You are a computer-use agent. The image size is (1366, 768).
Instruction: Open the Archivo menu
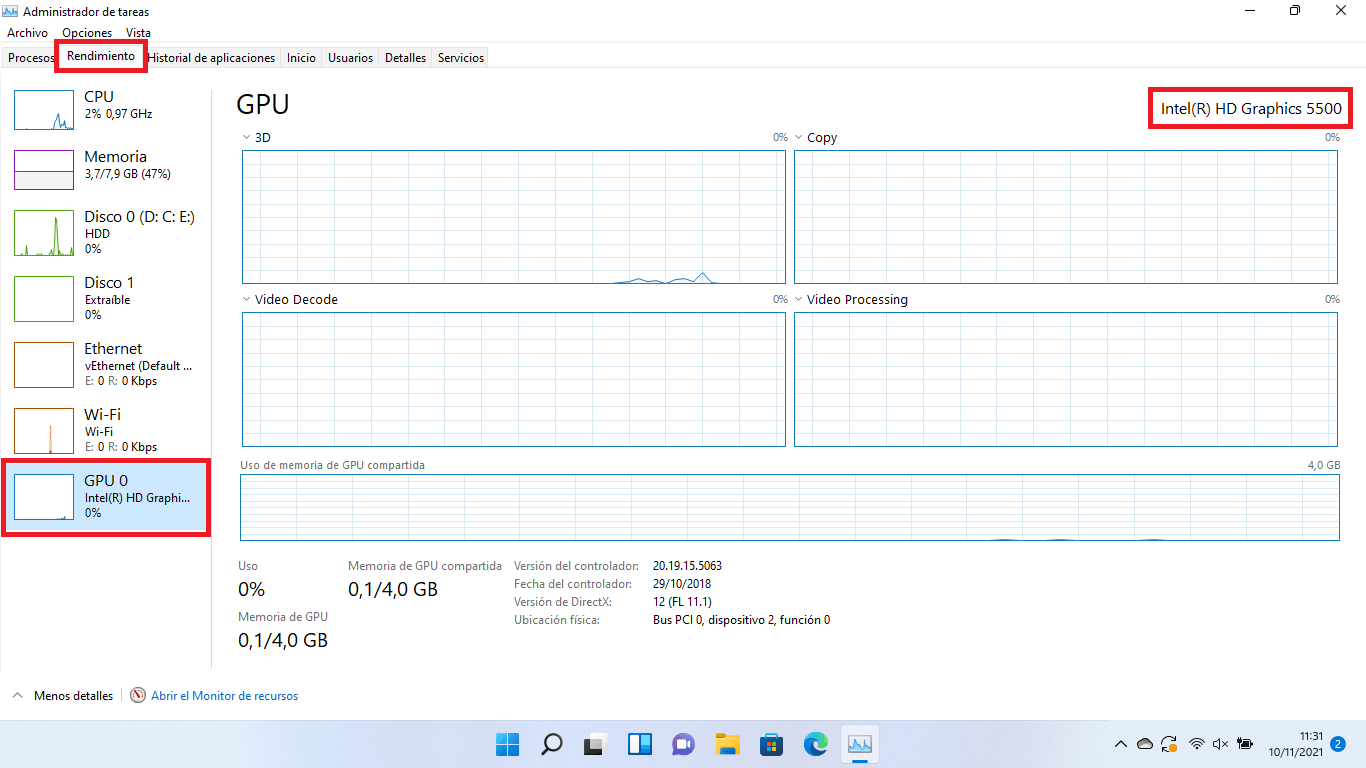tap(27, 33)
